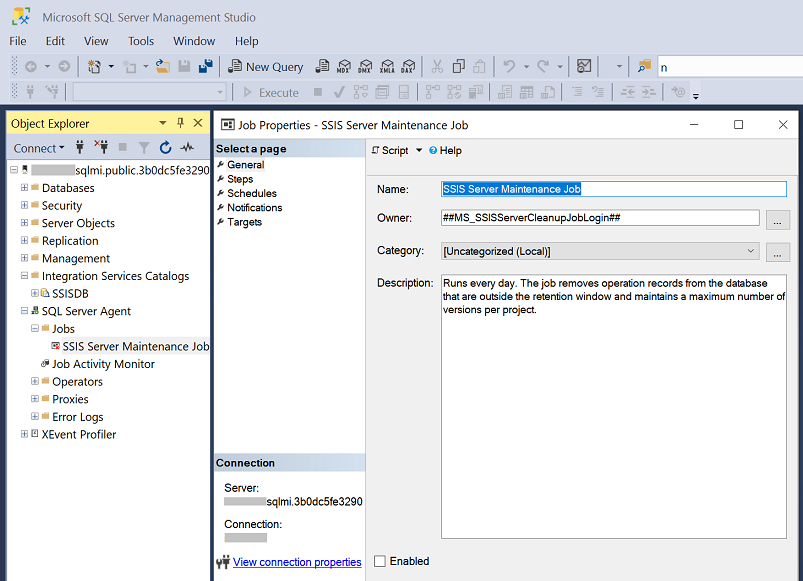Expand the Databases tree node
This screenshot has height=581, width=803.
[x=24, y=188]
